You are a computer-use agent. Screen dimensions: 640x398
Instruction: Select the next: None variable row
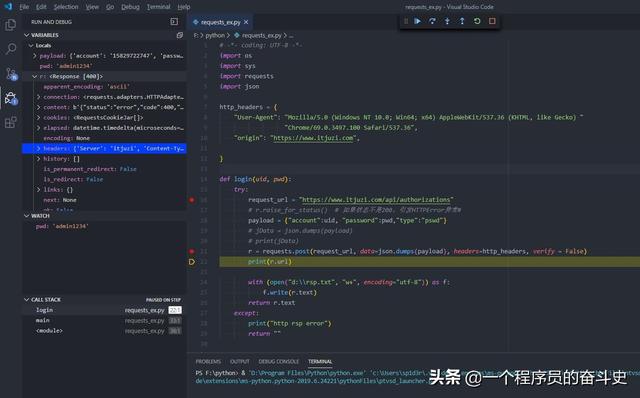point(104,200)
